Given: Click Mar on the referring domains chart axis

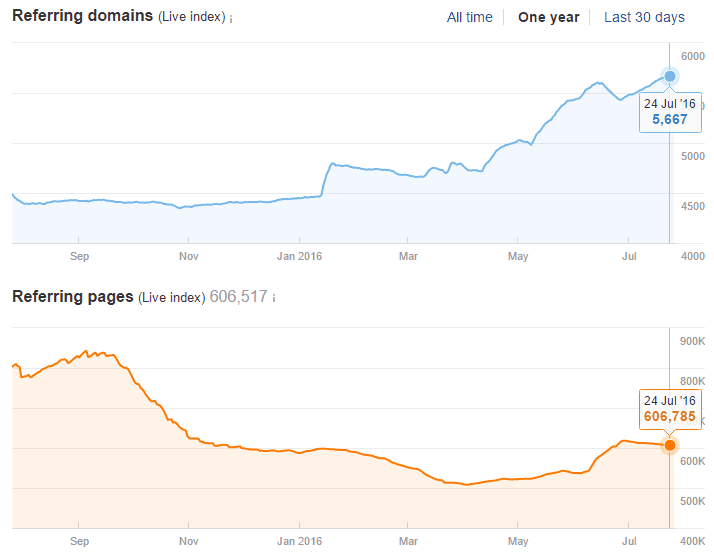Looking at the screenshot, I should (408, 256).
